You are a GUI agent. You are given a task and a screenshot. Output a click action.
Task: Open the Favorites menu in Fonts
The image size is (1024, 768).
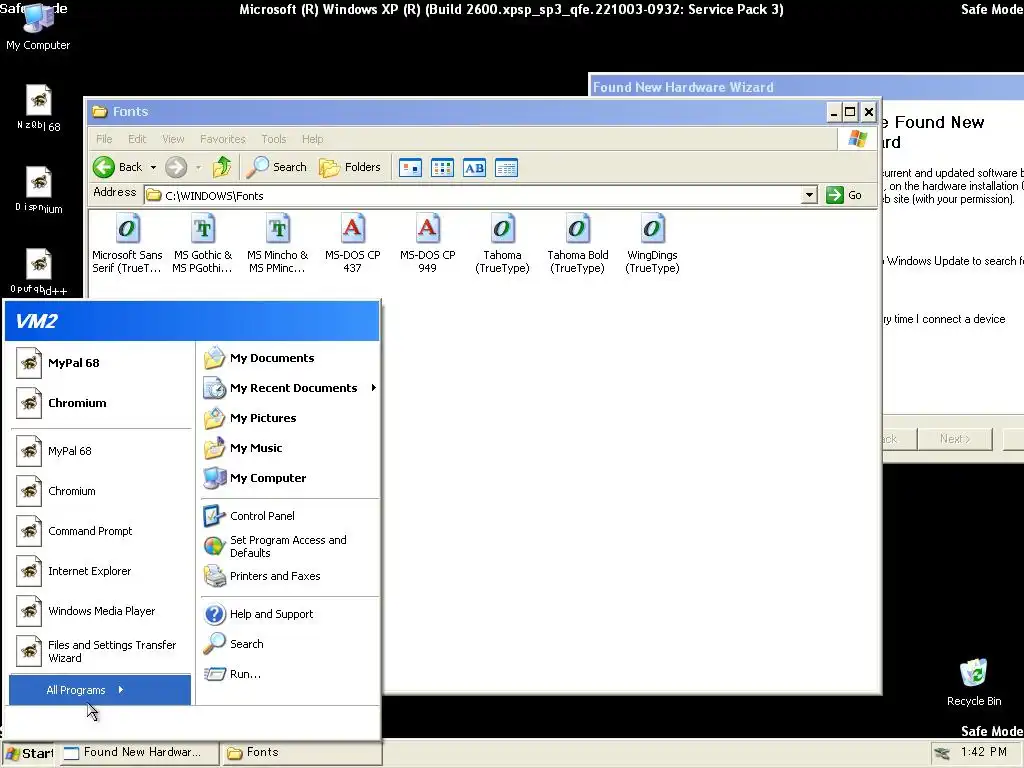click(223, 139)
